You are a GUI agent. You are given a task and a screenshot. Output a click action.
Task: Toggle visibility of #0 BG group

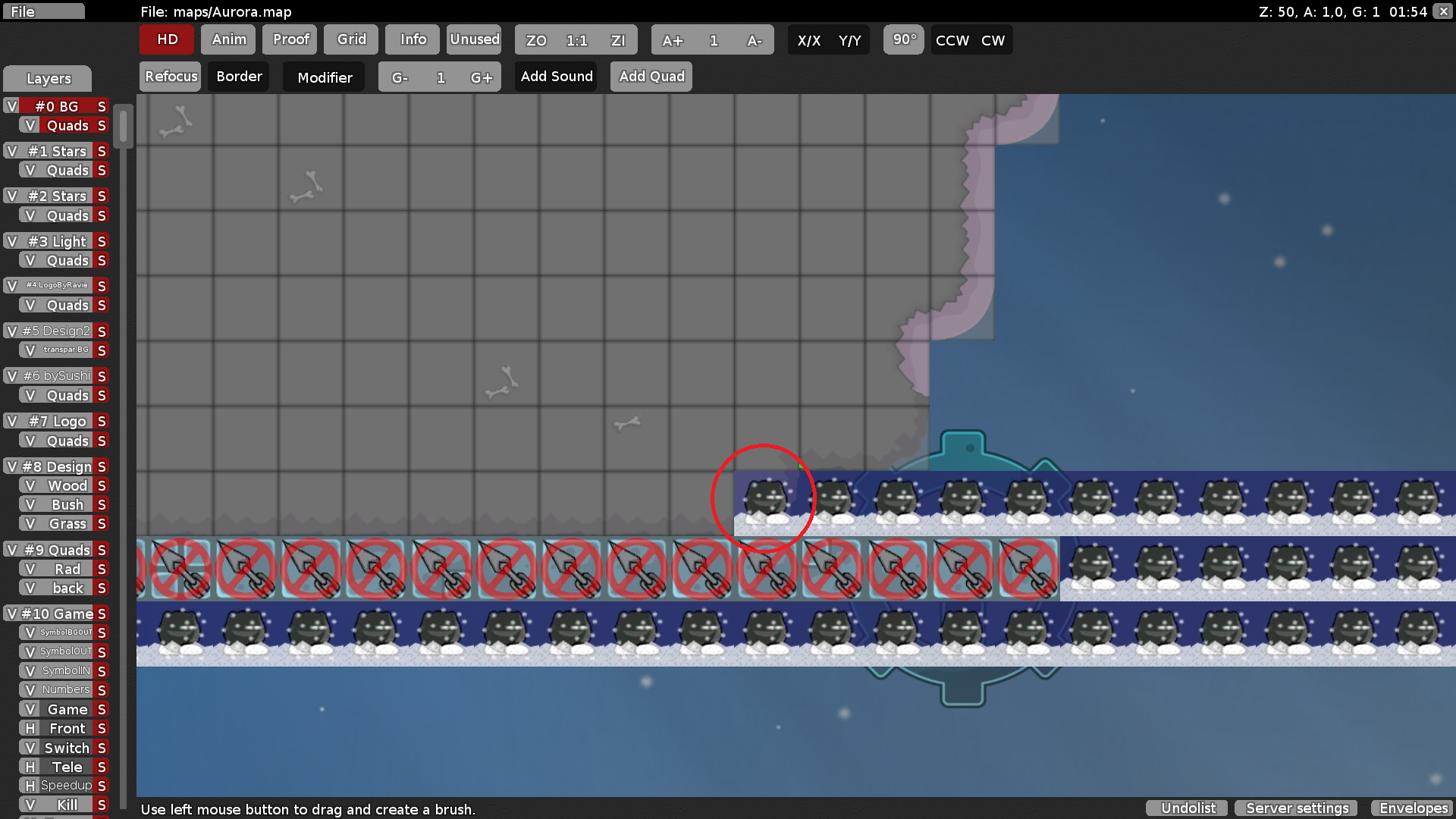tap(11, 106)
